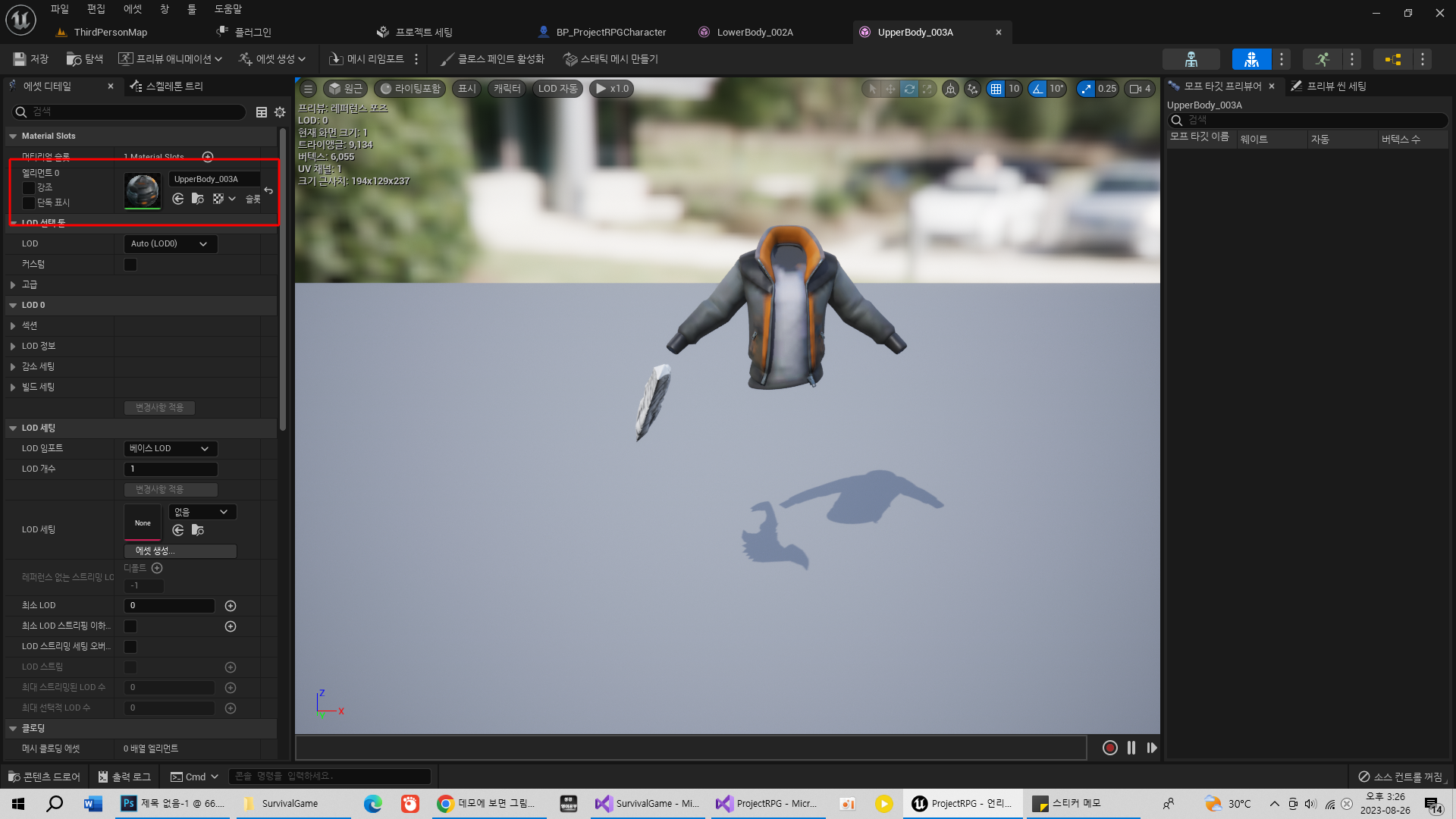The height and width of the screenshot is (819, 1456).
Task: Click the 메시 리임포트 button
Action: coord(366,59)
